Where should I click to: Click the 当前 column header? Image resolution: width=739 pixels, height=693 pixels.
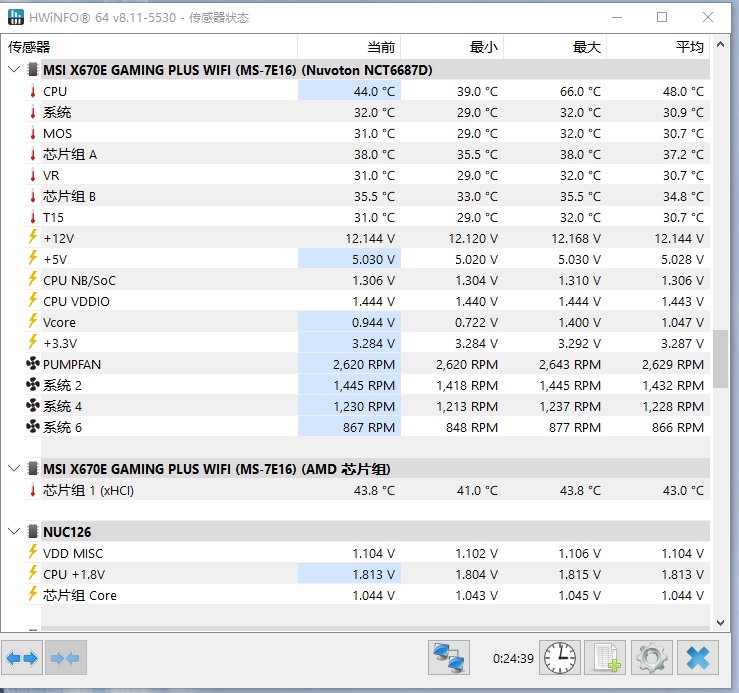click(x=349, y=47)
